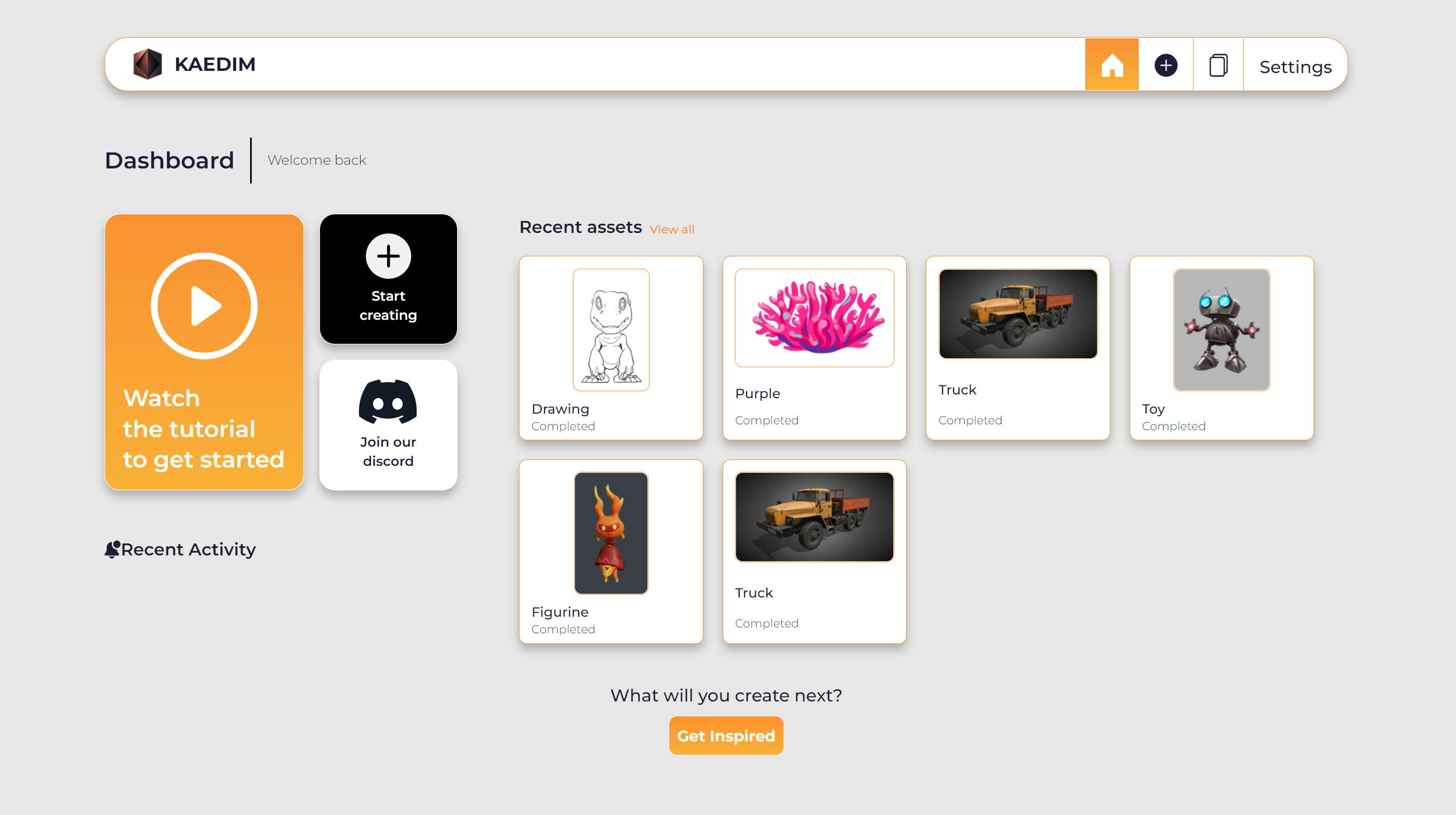Open the assets library icon beside Settings
This screenshot has height=815, width=1456.
coord(1218,64)
